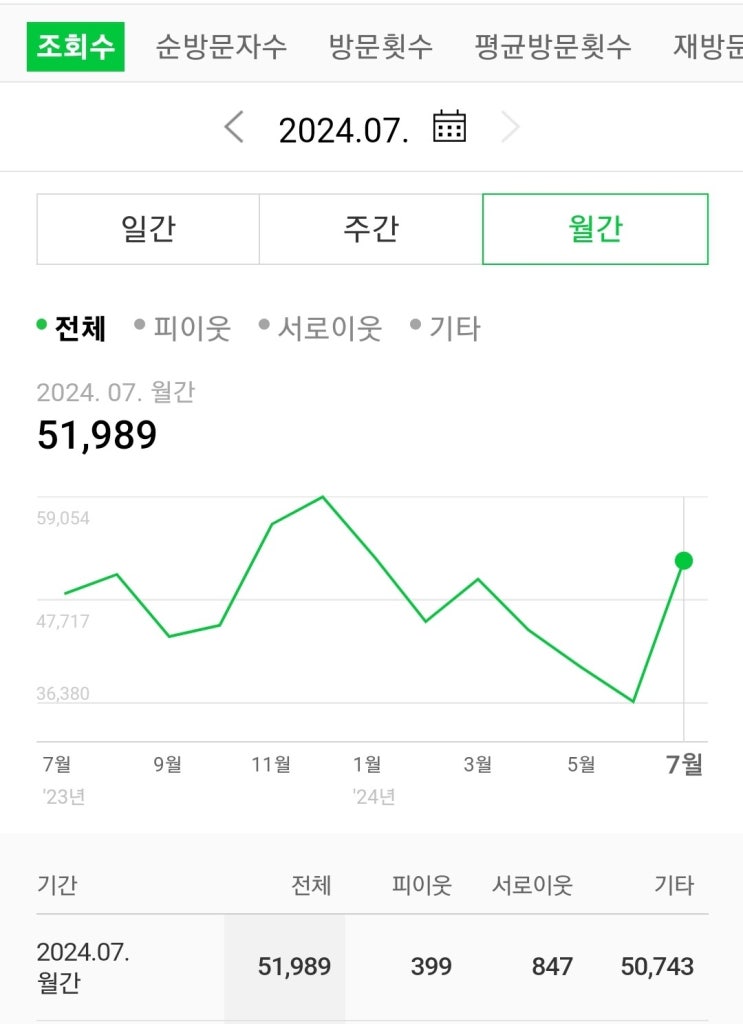Switch to the 평균방문횟수 tab
Image resolution: width=743 pixels, height=1024 pixels.
pyautogui.click(x=553, y=47)
